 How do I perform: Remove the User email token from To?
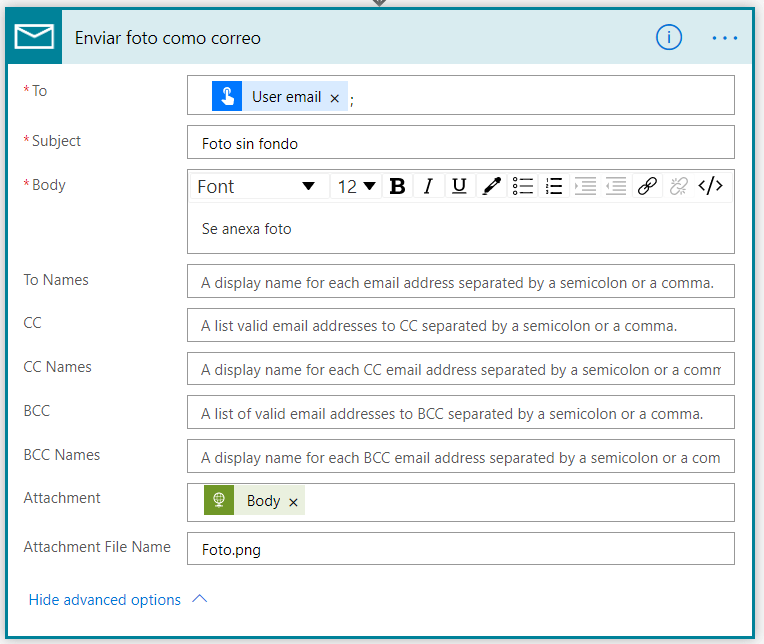click(x=335, y=98)
